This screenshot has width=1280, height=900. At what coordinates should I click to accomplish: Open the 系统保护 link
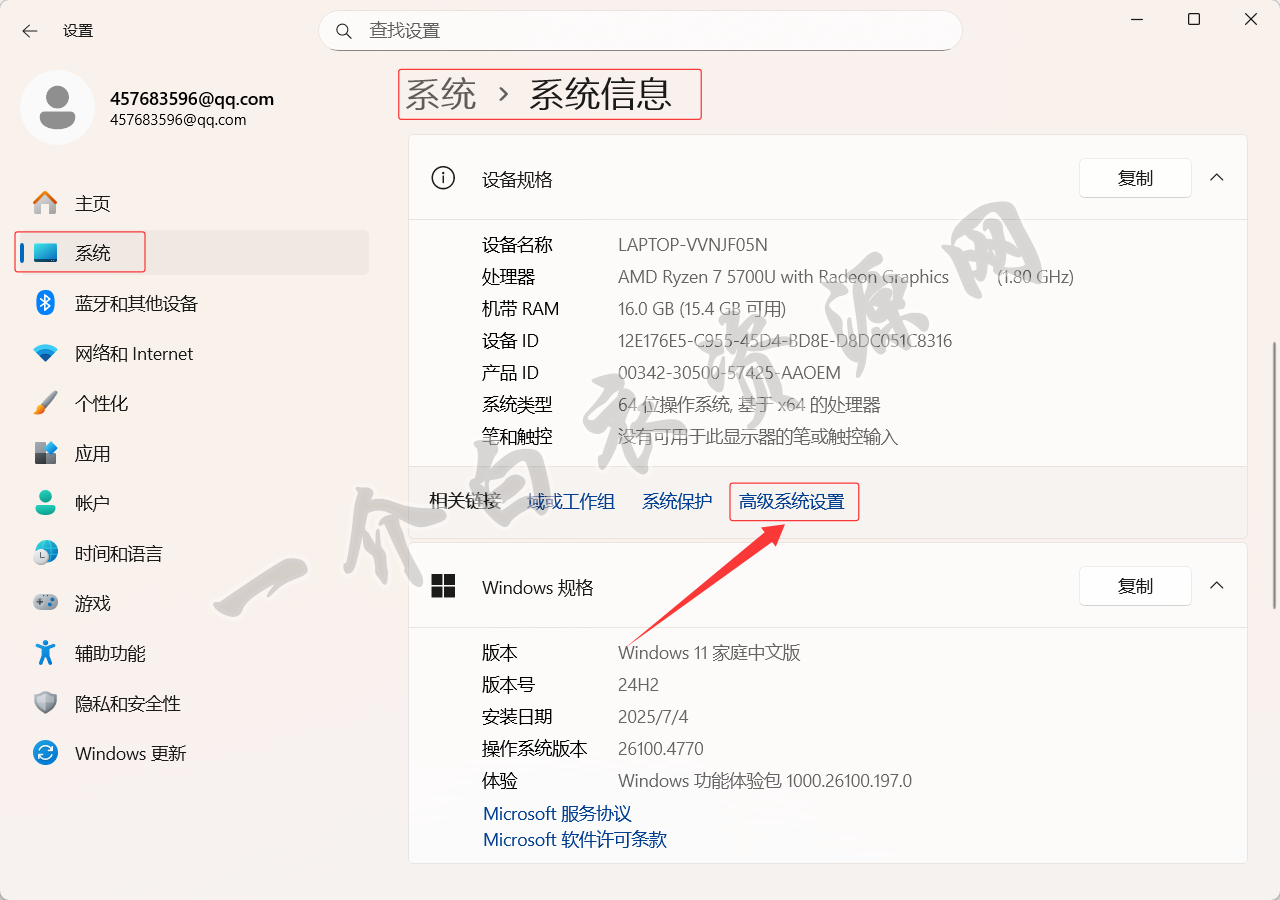tap(677, 502)
